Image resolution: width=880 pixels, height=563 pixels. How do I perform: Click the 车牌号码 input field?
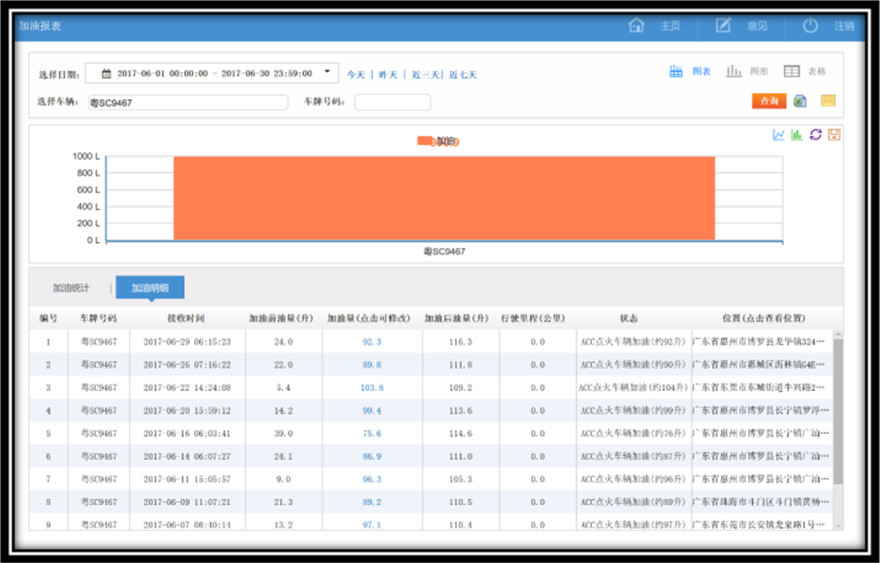[x=392, y=102]
